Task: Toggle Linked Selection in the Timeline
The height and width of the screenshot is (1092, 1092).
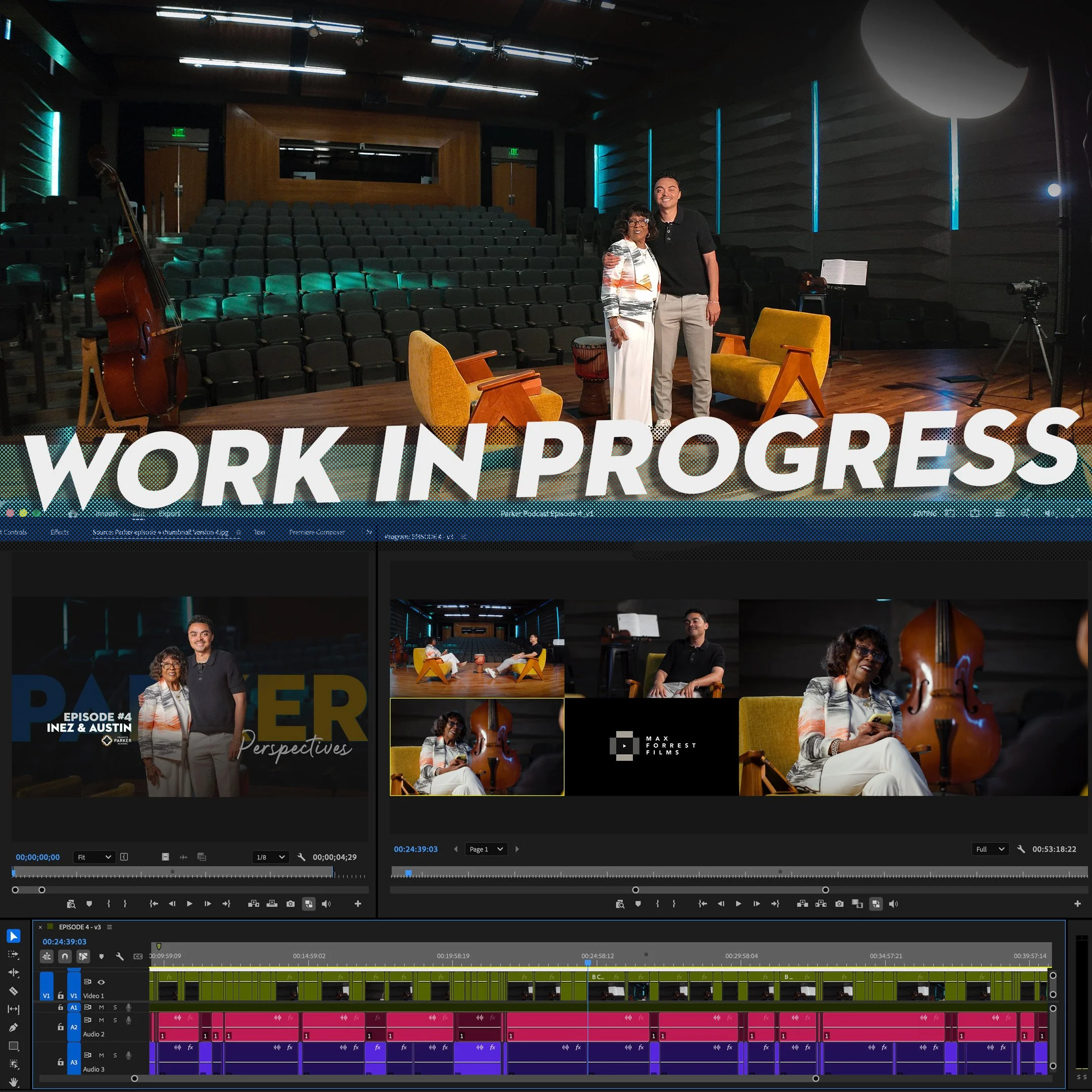Action: coord(83,957)
